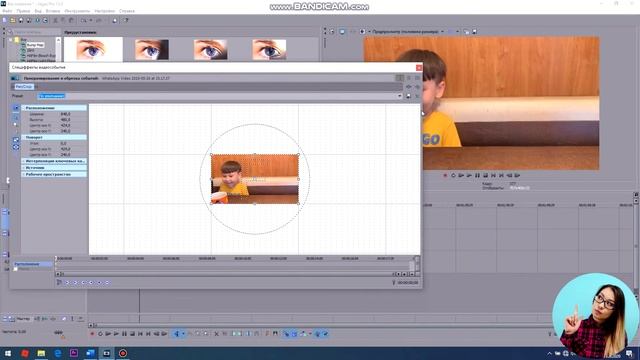Click the Create Keyframe icon

coord(99,282)
